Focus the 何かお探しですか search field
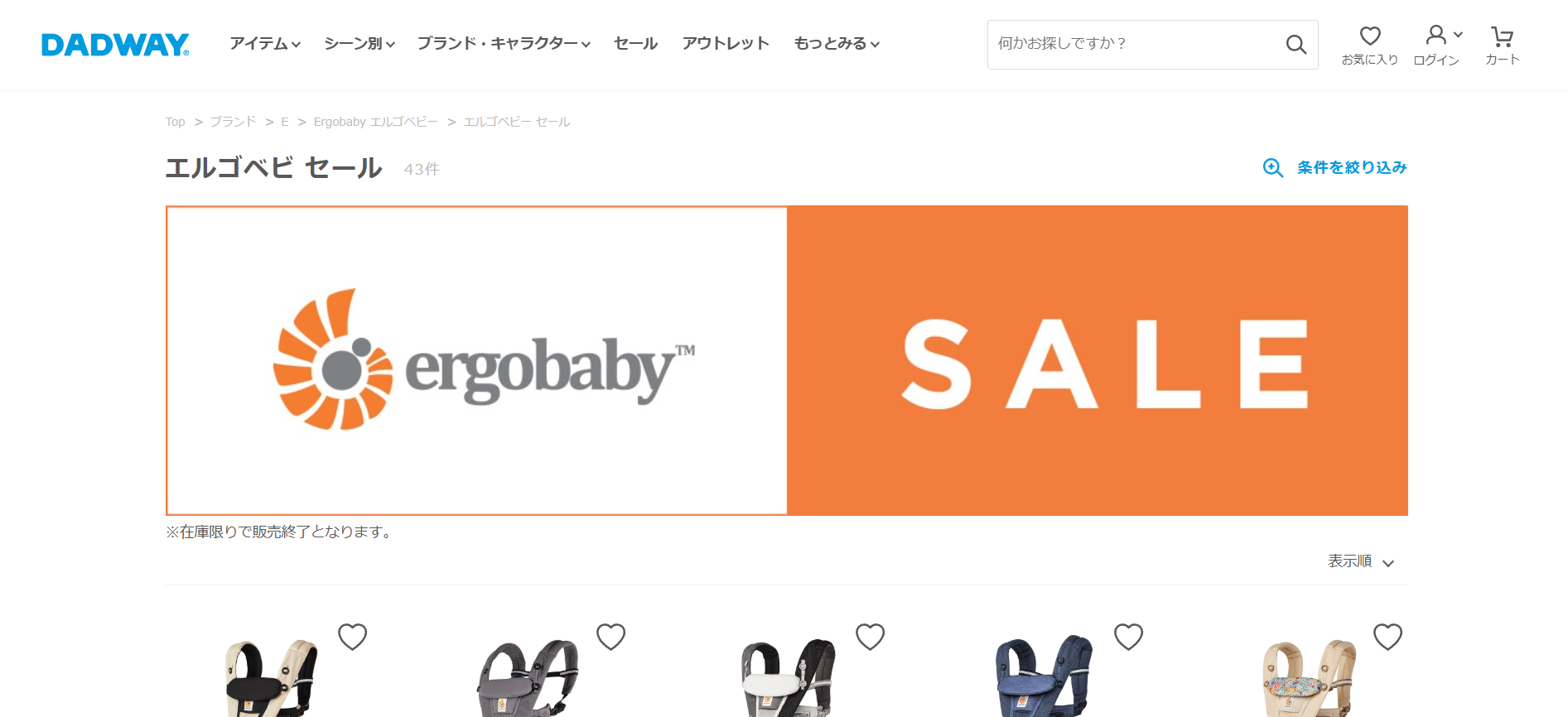The height and width of the screenshot is (717, 1568). click(x=1135, y=45)
